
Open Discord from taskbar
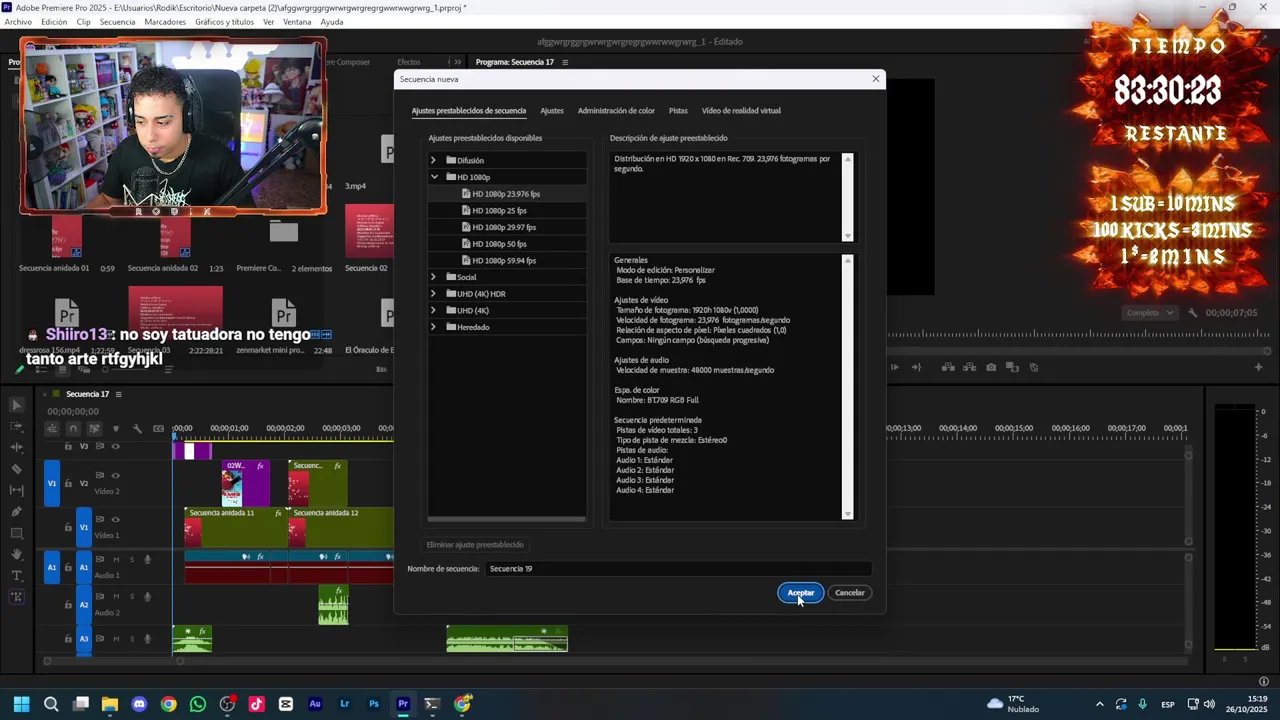click(139, 704)
